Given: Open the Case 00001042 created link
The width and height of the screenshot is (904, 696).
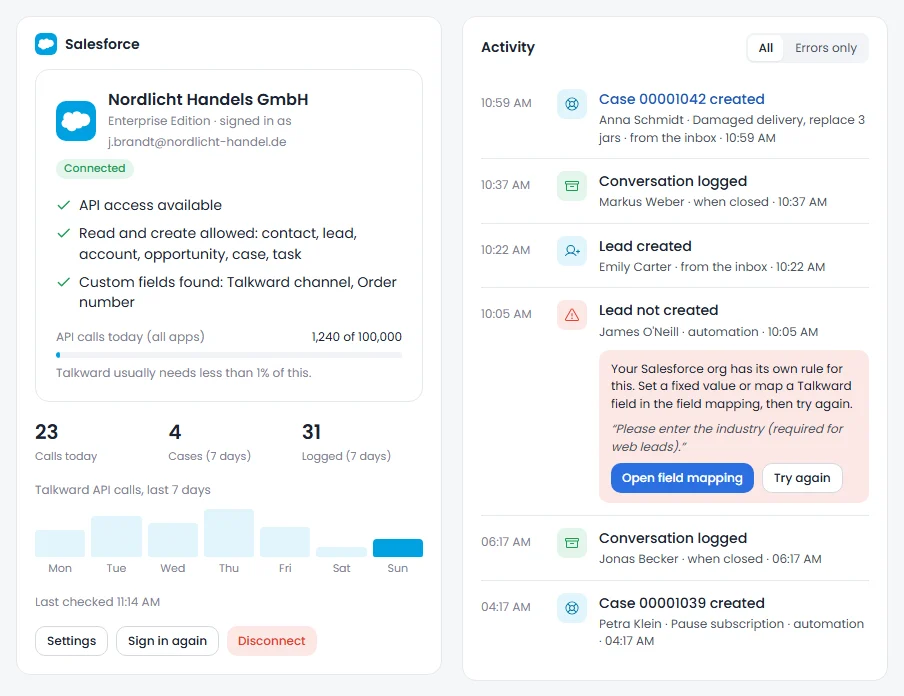Looking at the screenshot, I should pos(681,99).
